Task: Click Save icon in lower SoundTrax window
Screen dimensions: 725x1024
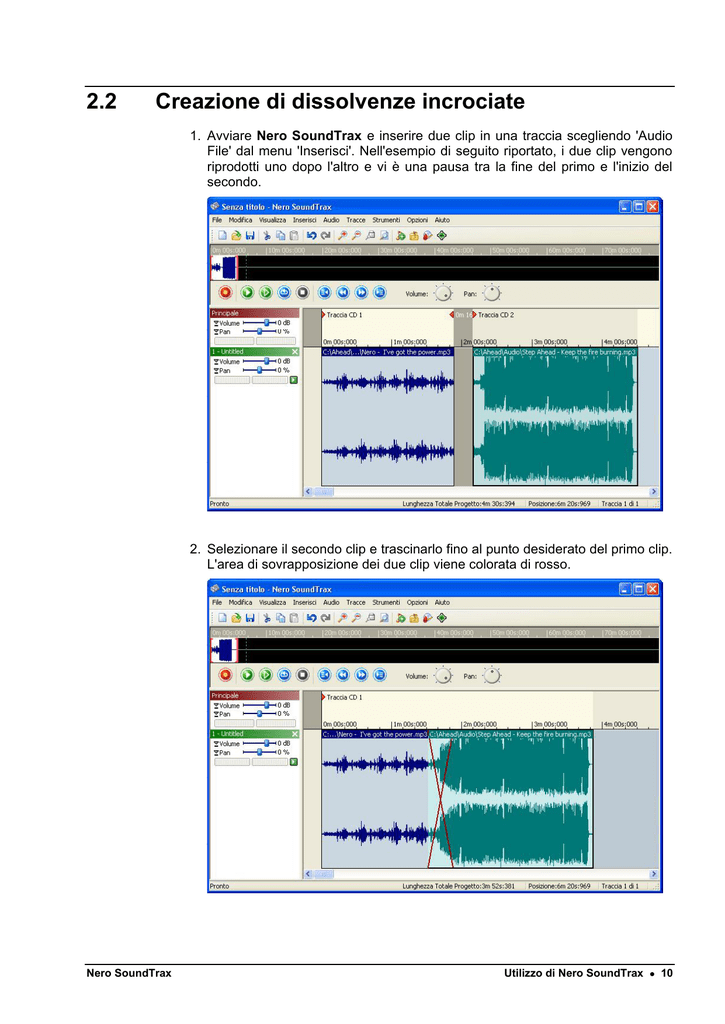Action: point(250,618)
